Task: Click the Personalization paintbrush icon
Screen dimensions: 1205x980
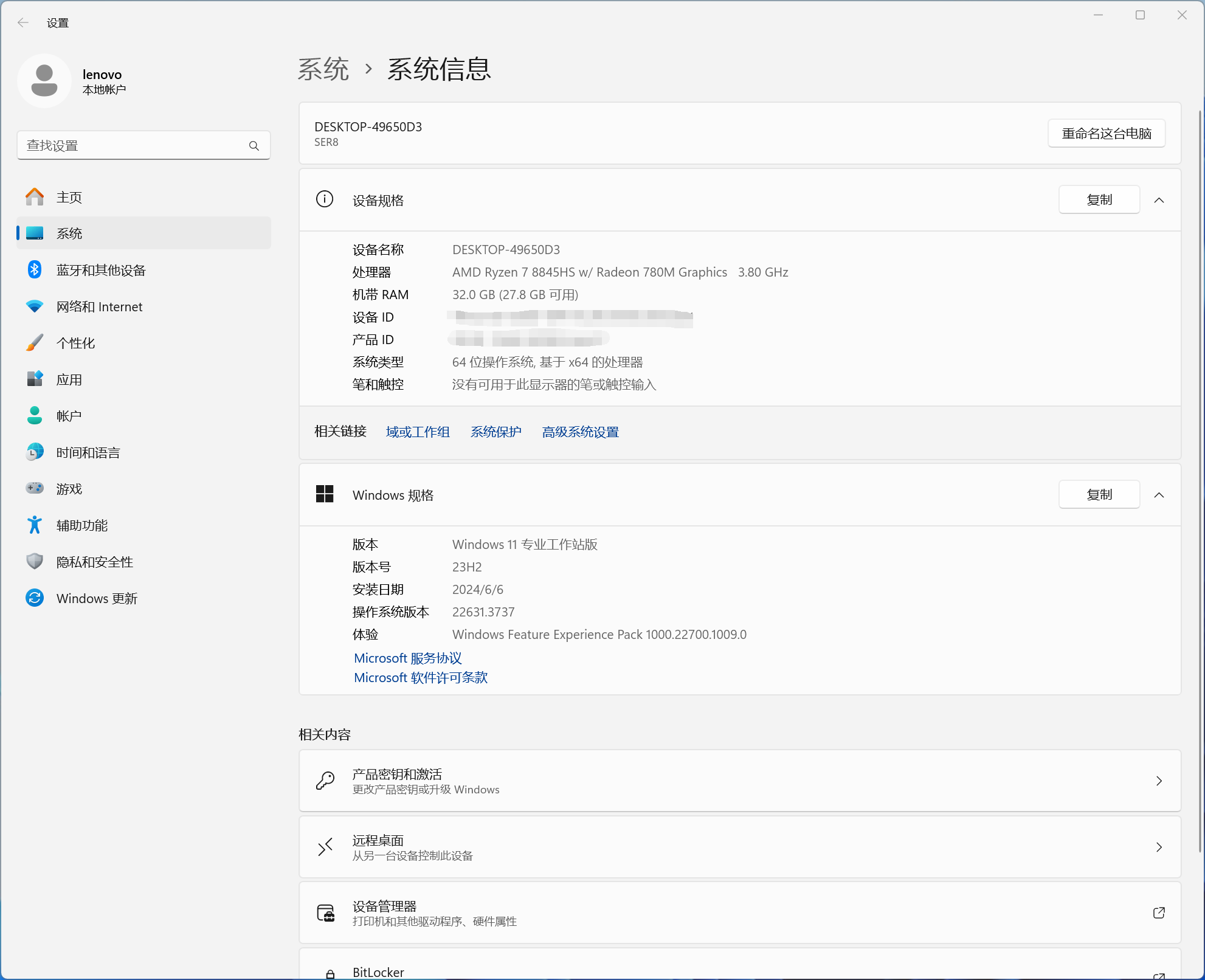Action: coord(35,343)
